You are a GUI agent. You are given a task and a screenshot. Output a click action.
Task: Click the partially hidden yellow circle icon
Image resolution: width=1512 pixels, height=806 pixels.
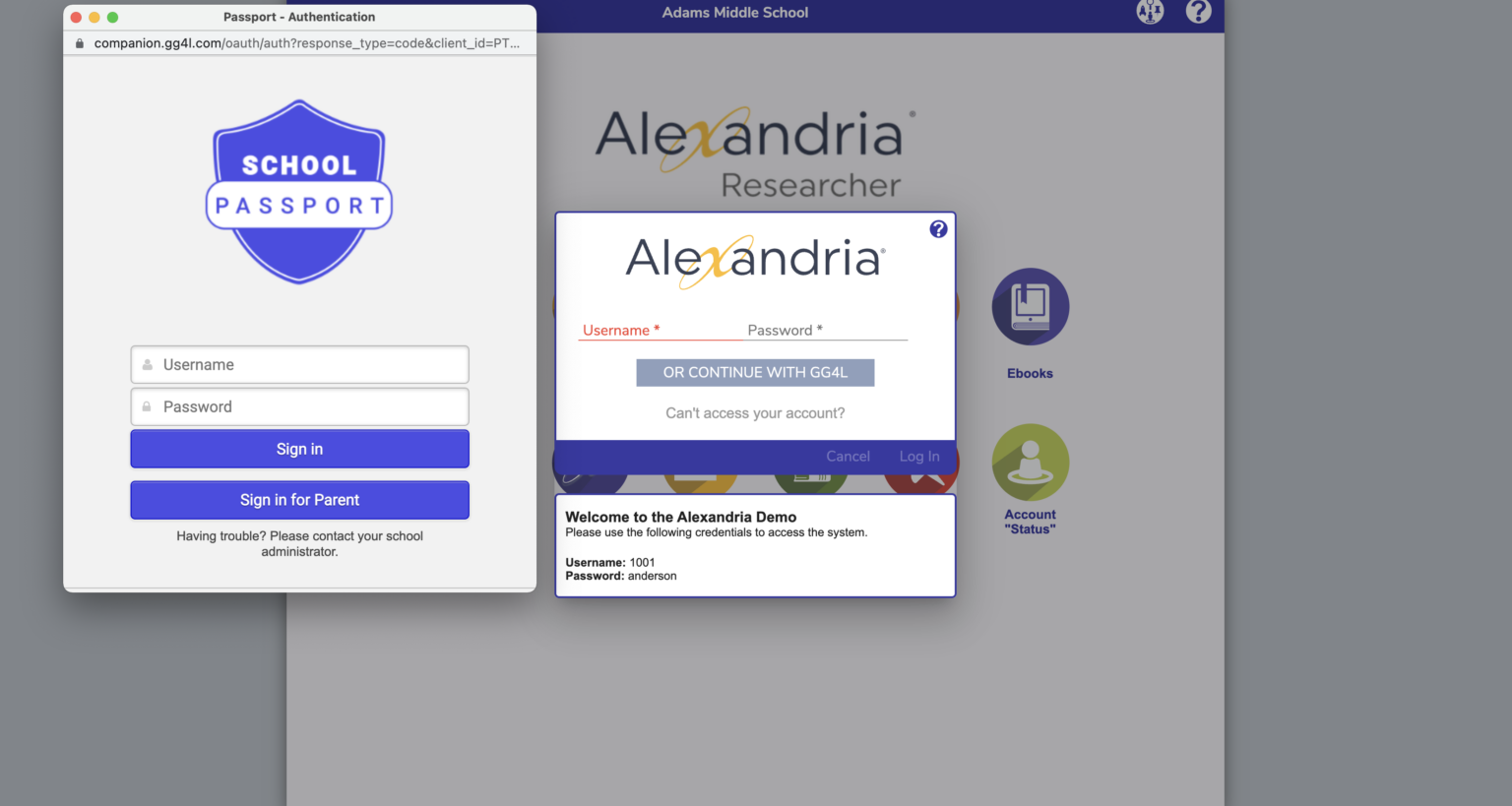tap(700, 482)
